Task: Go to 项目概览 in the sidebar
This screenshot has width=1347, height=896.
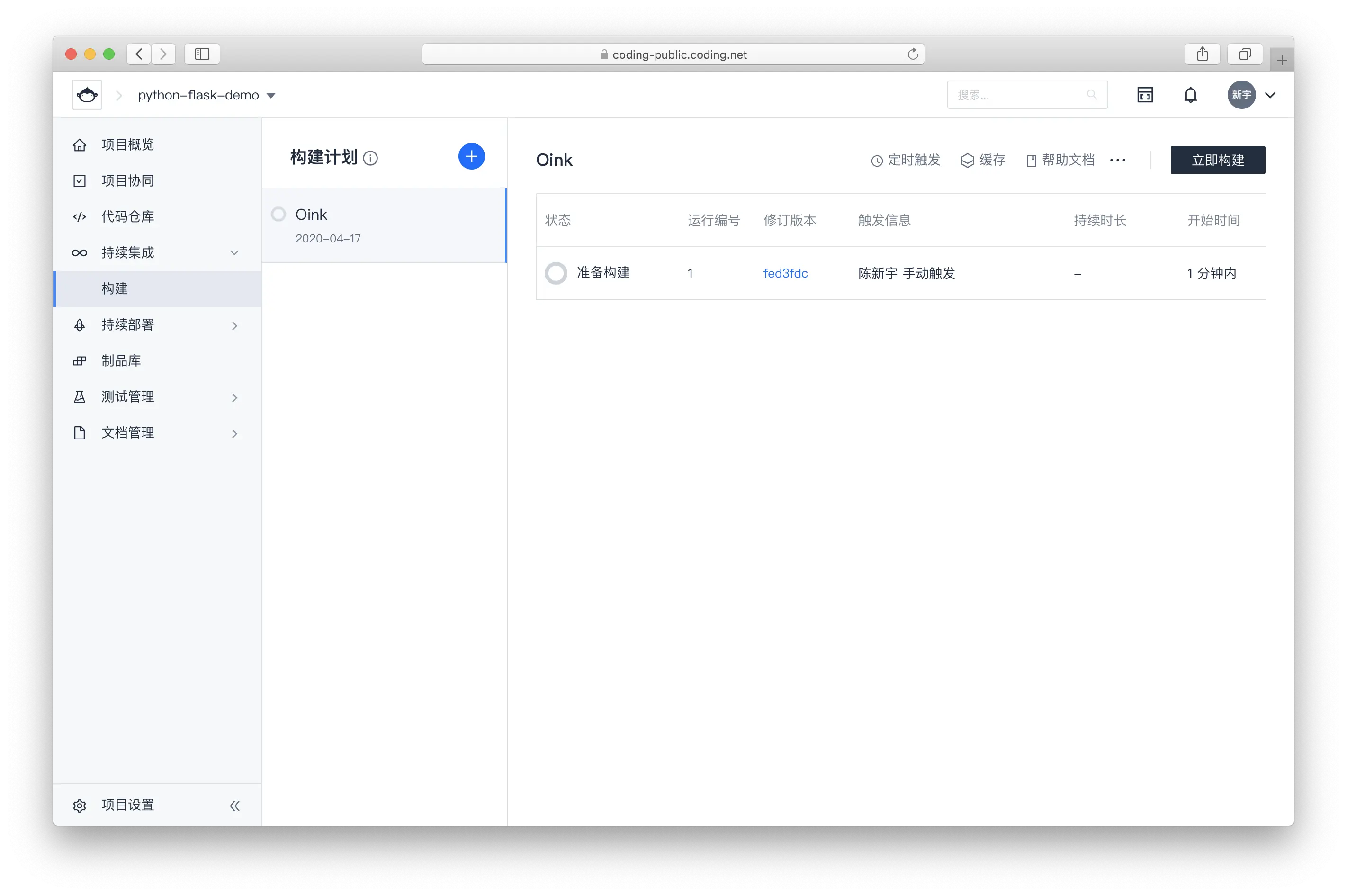Action: pyautogui.click(x=127, y=144)
